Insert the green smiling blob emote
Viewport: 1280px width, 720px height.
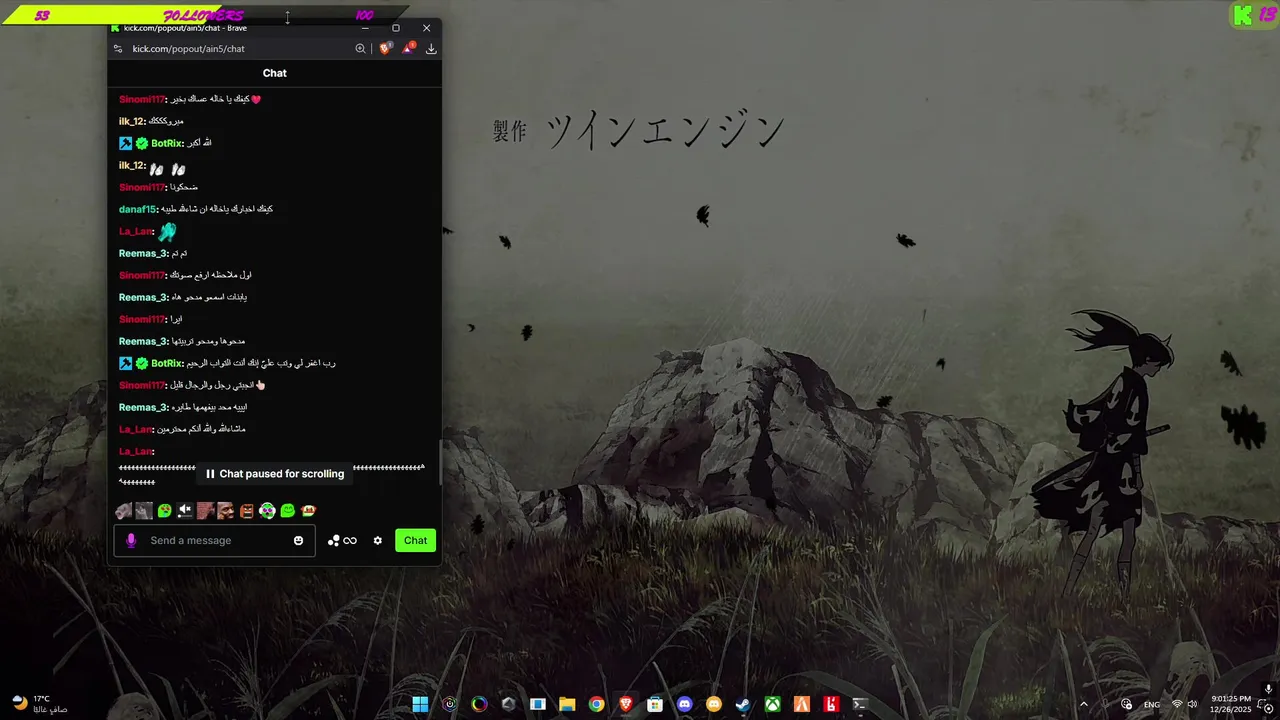[x=288, y=511]
